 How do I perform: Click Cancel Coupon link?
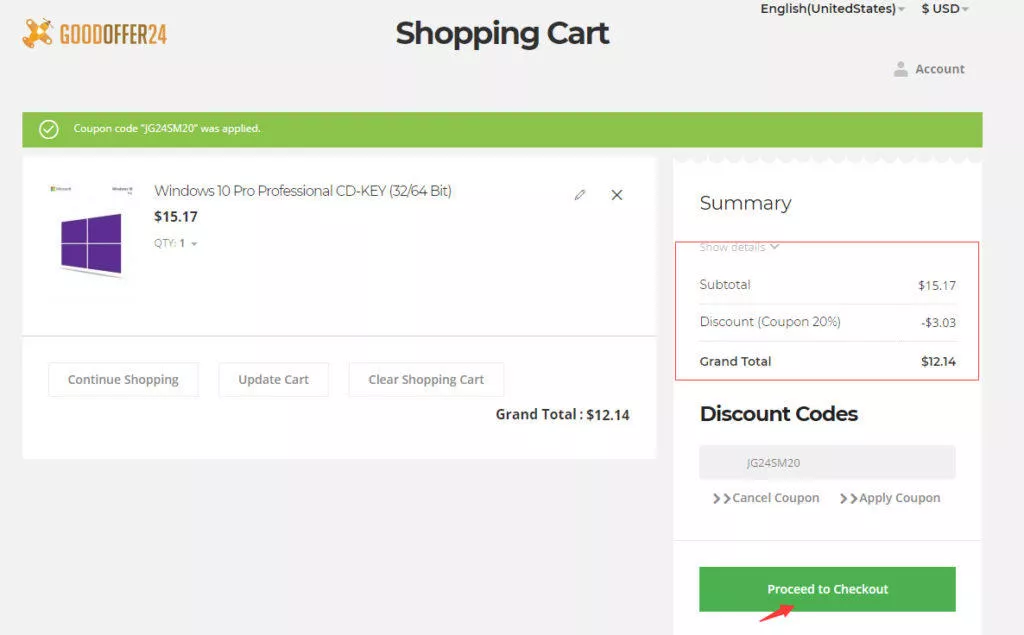click(775, 498)
